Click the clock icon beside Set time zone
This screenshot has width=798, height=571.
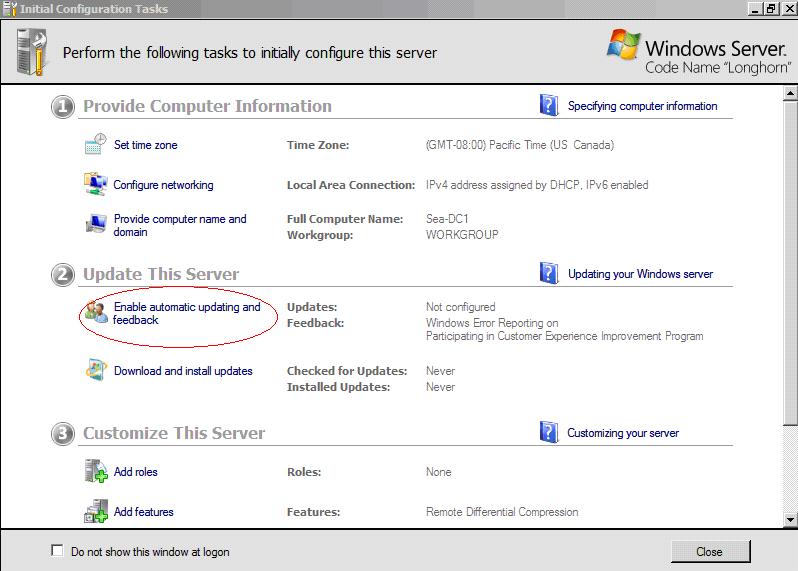pyautogui.click(x=95, y=145)
